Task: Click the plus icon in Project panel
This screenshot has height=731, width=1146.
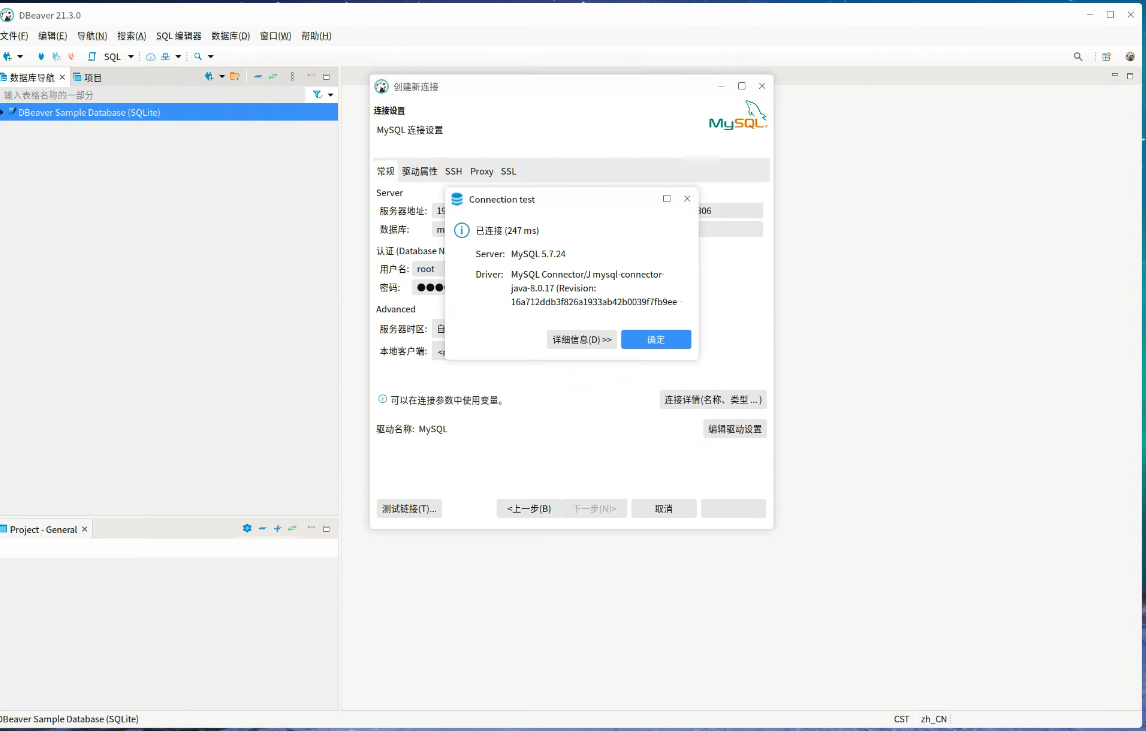Action: [x=277, y=528]
